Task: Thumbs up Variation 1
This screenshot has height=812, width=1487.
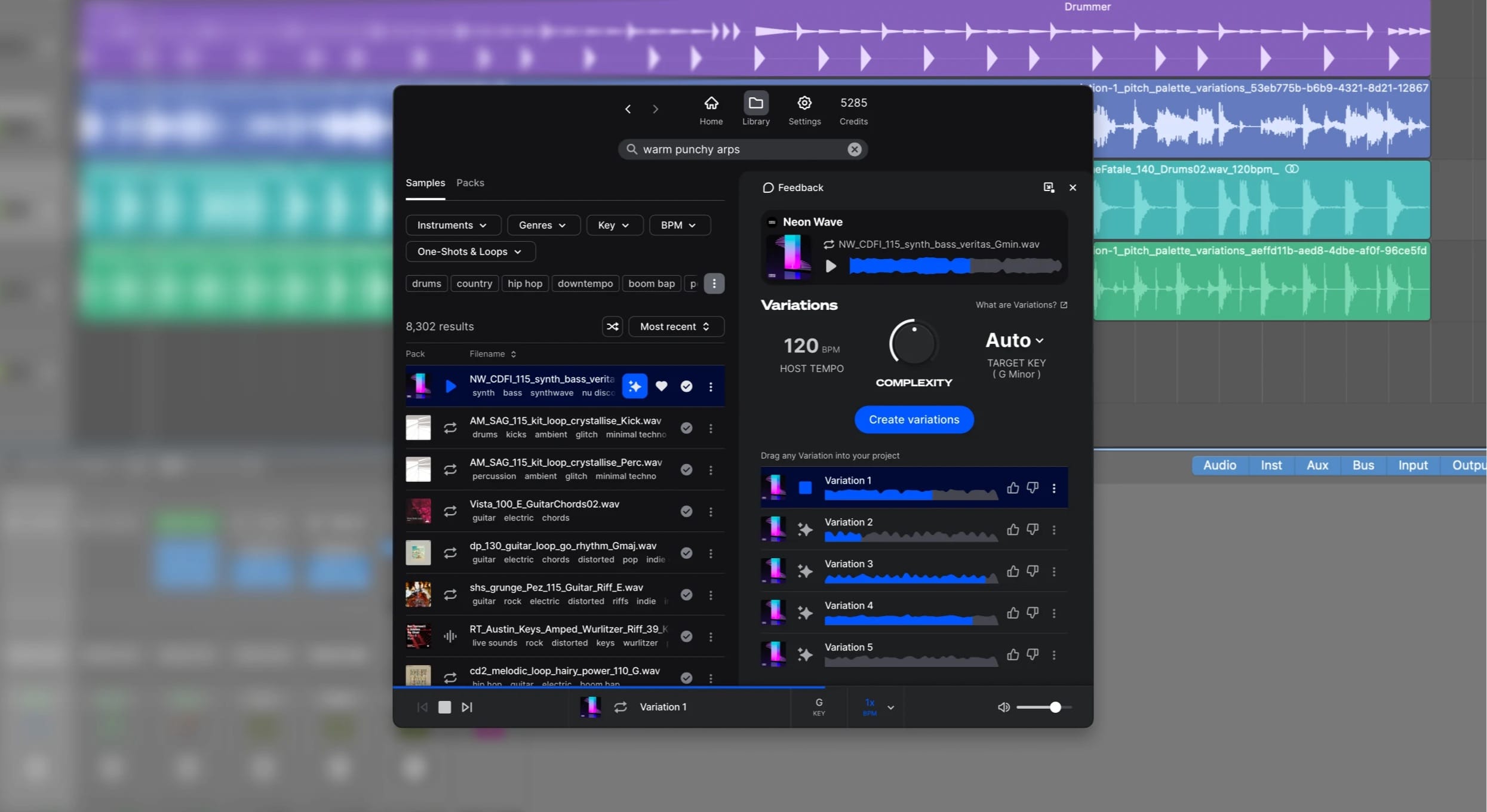Action: coord(1012,488)
